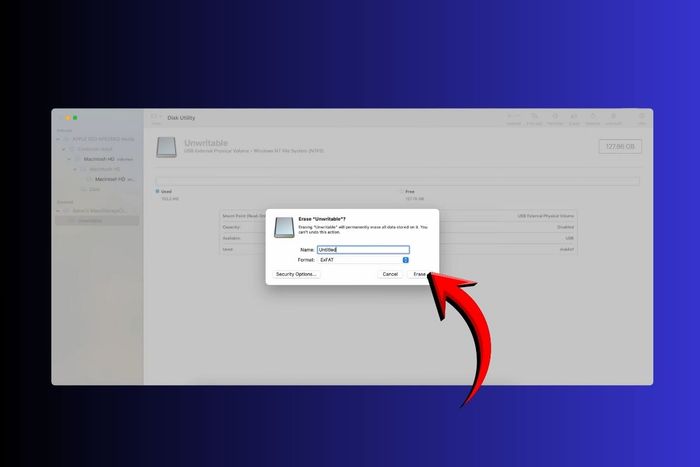Click the Restore toolbar icon
Image resolution: width=700 pixels, height=467 pixels.
click(593, 118)
